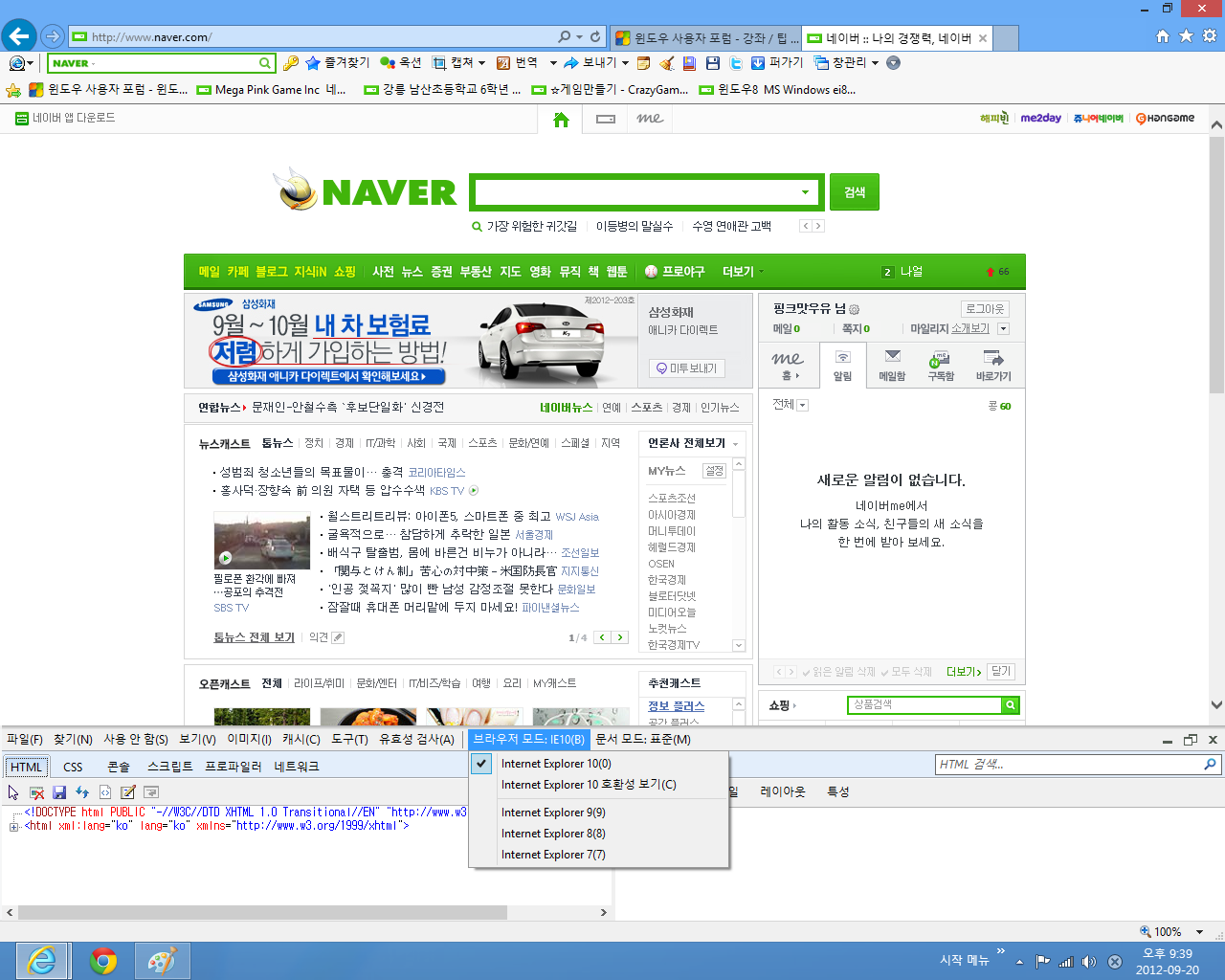Click the 로그아웃 button
This screenshot has height=980, width=1225.
985,309
